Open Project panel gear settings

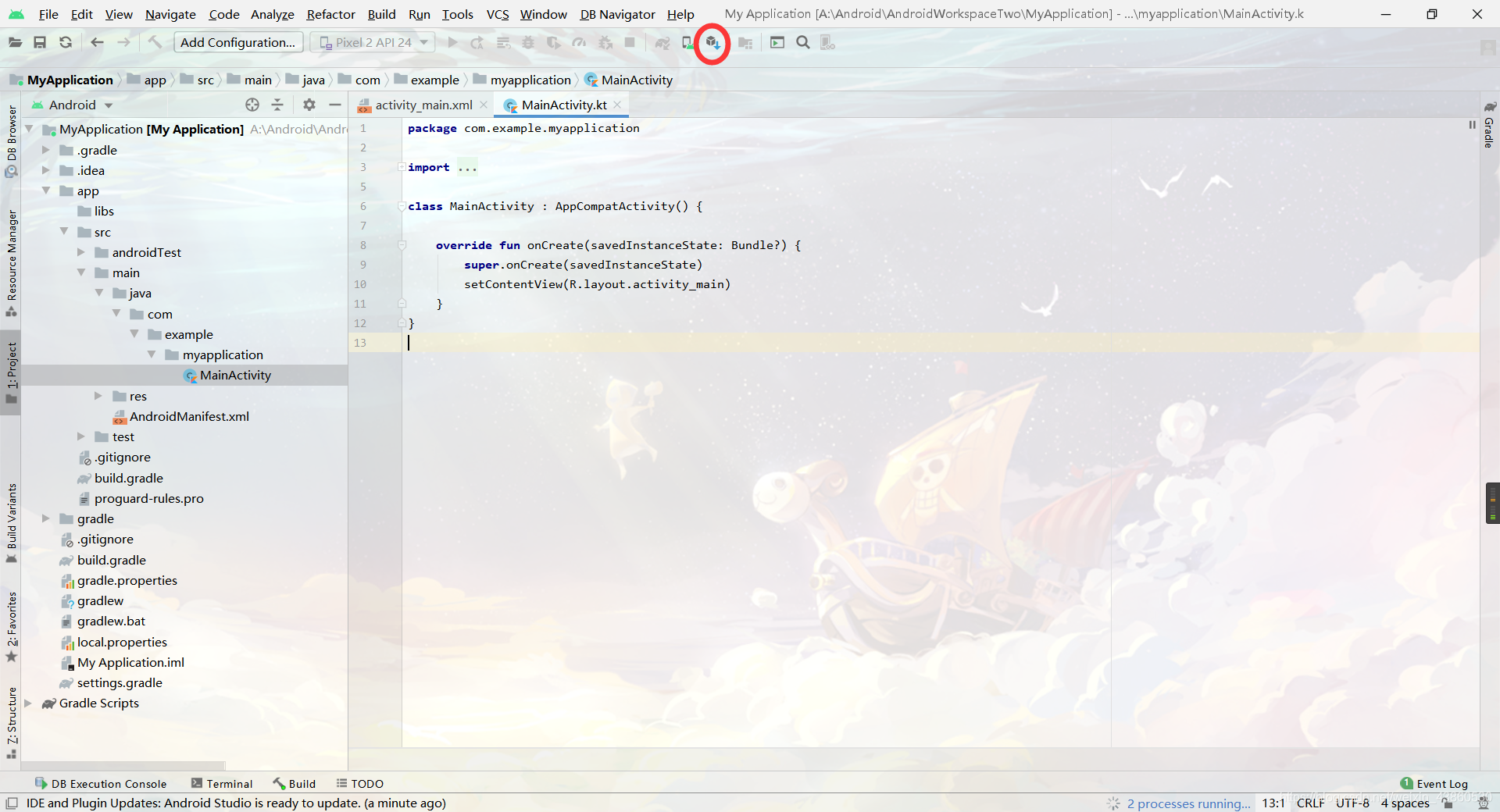(x=309, y=105)
